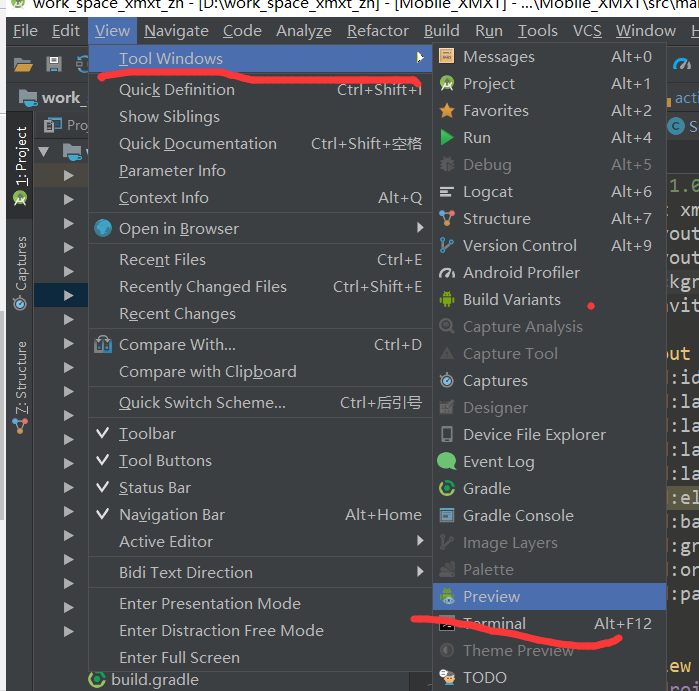Click the Z: Structure side panel tab
Image resolution: width=699 pixels, height=691 pixels.
(20, 387)
